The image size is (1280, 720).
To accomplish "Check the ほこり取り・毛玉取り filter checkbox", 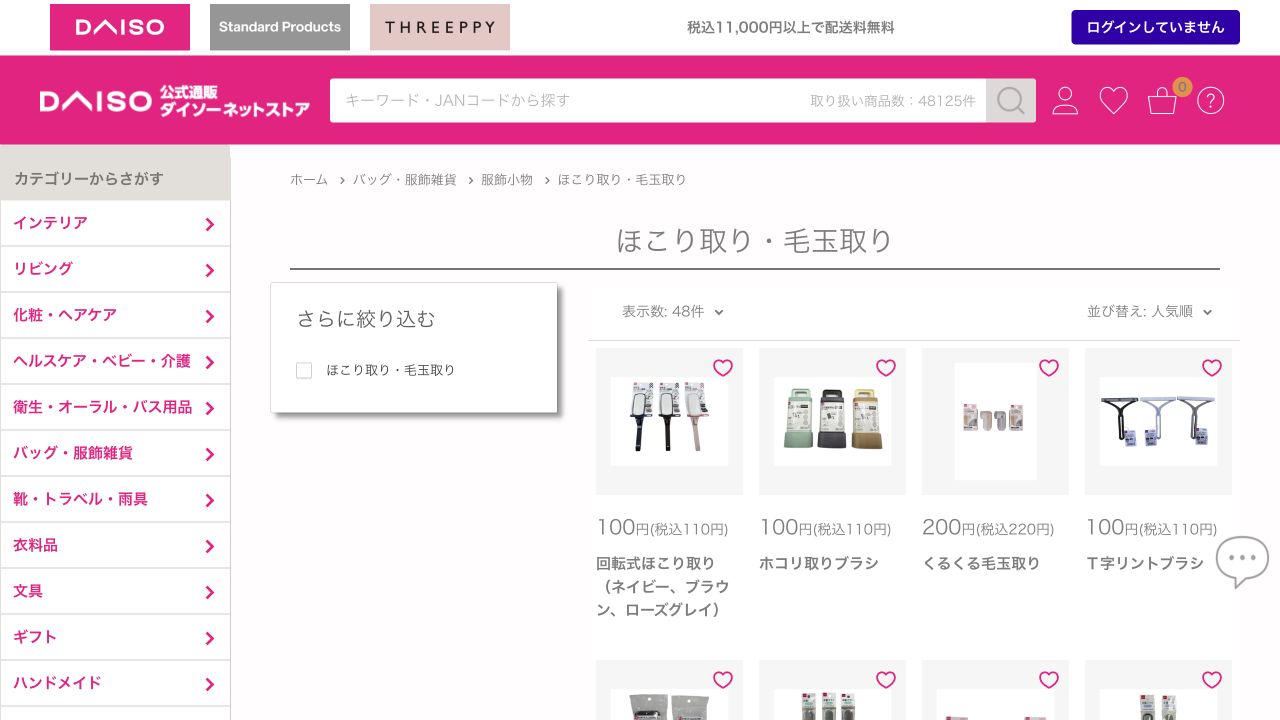I will 304,371.
